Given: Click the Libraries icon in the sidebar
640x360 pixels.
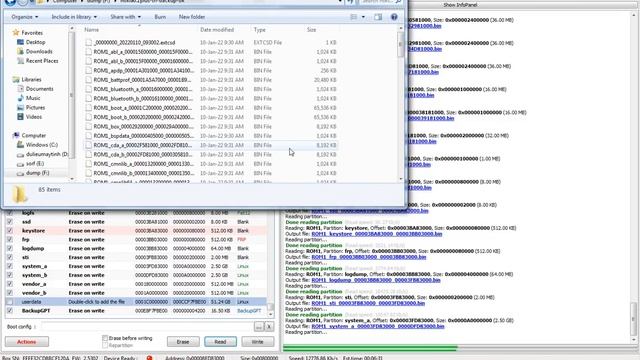Looking at the screenshot, I should pyautogui.click(x=16, y=80).
